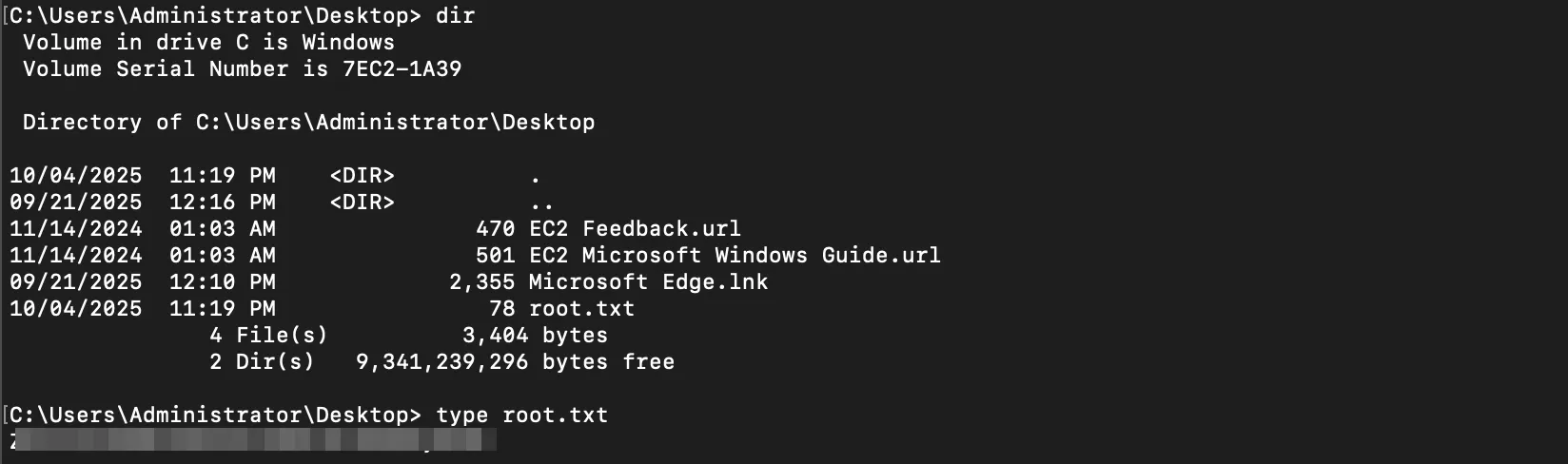Image resolution: width=1568 pixels, height=464 pixels.
Task: Click the 9,341,239,296 bytes free value
Action: [441, 362]
